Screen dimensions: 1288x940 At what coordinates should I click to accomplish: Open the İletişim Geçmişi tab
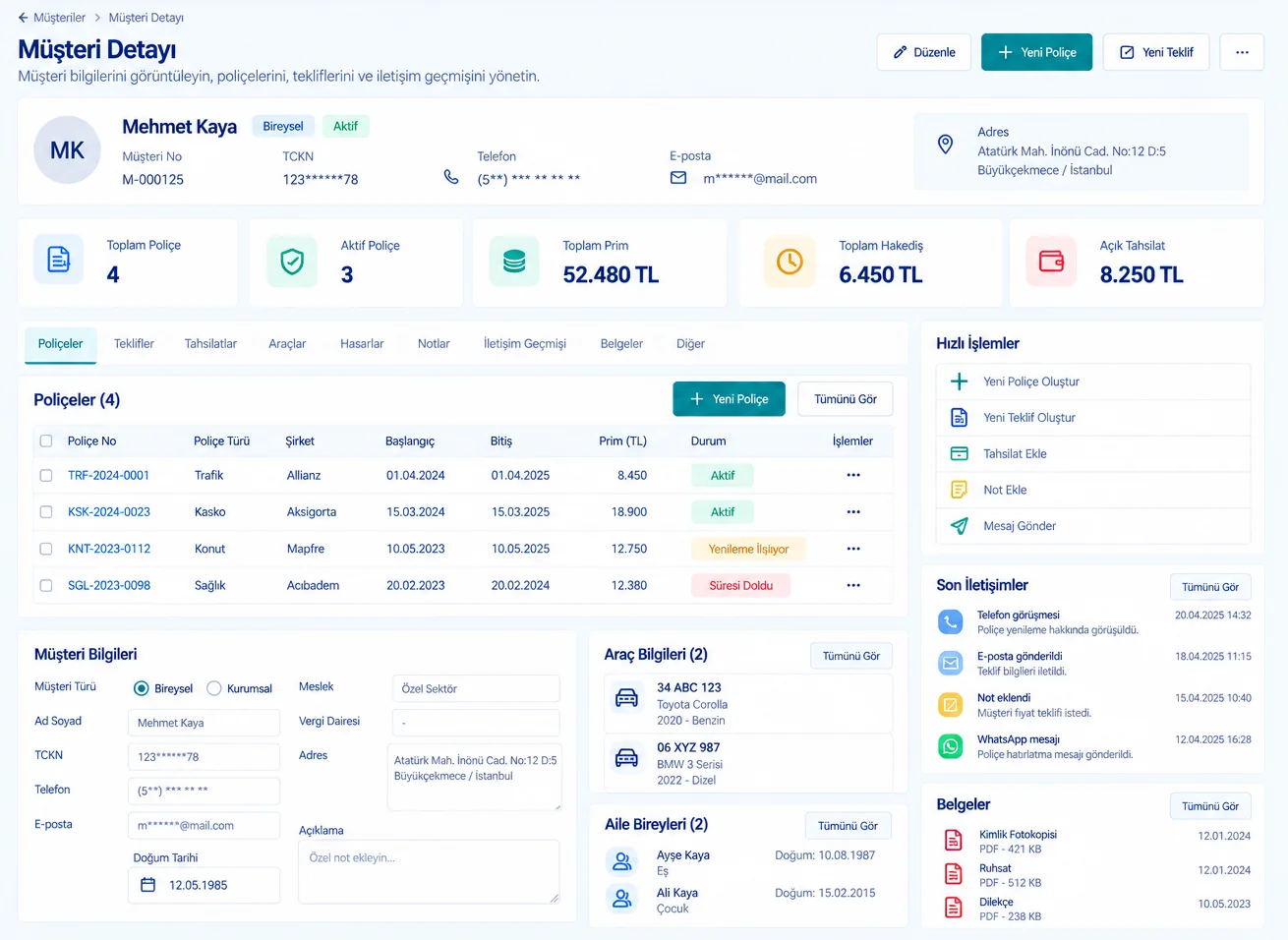pos(525,344)
